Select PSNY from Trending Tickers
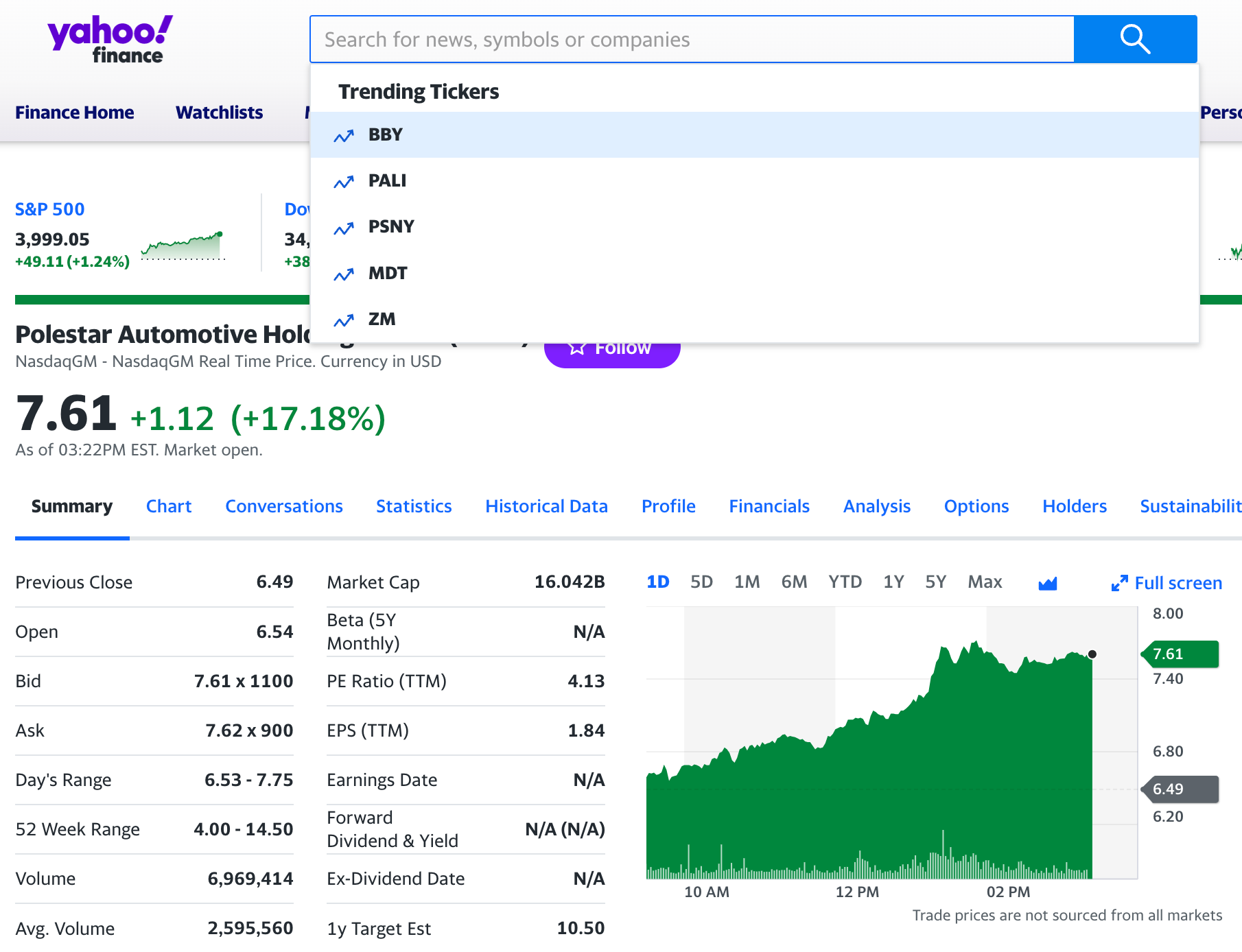This screenshot has width=1242, height=952. point(755,226)
